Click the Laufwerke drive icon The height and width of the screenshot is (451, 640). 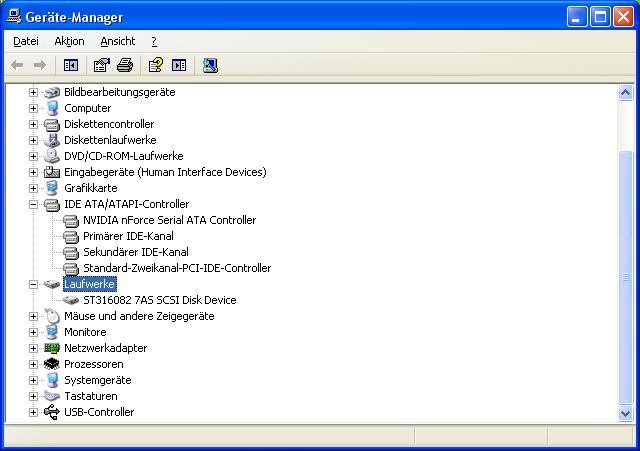click(x=52, y=284)
